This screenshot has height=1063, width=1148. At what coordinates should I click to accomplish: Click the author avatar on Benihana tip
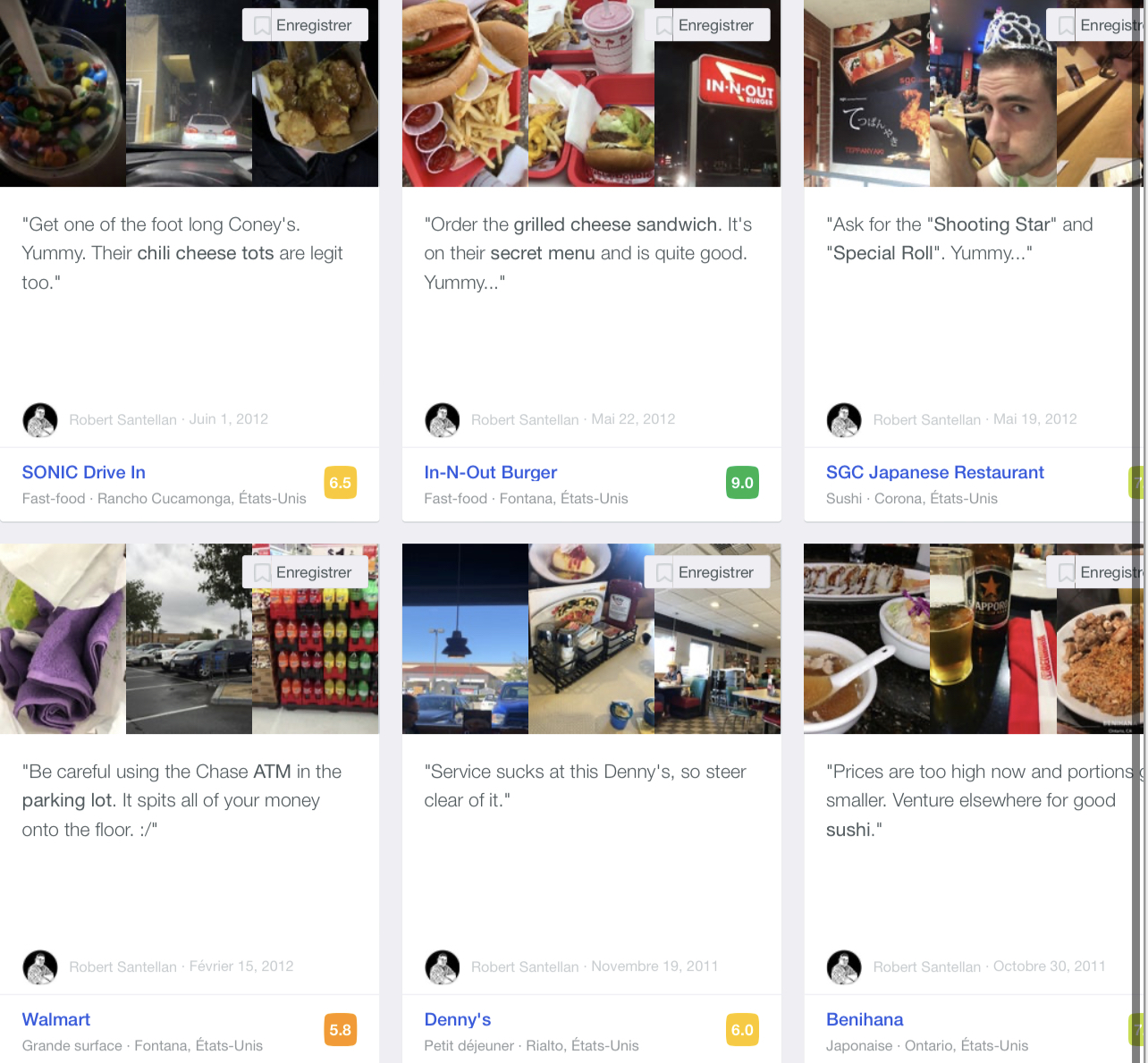pos(844,966)
